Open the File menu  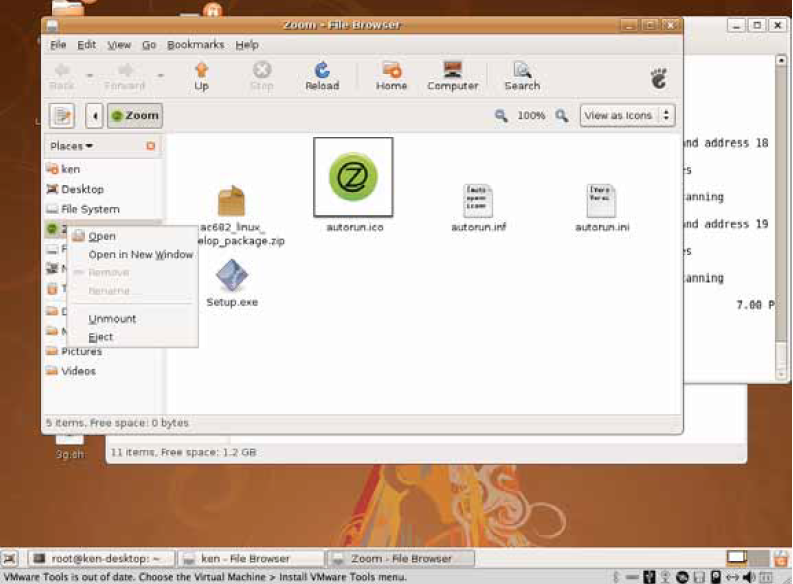point(58,45)
